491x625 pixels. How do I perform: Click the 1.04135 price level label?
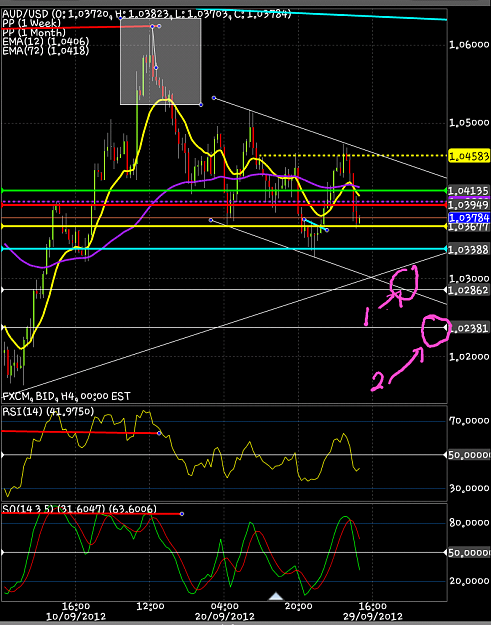(469, 191)
